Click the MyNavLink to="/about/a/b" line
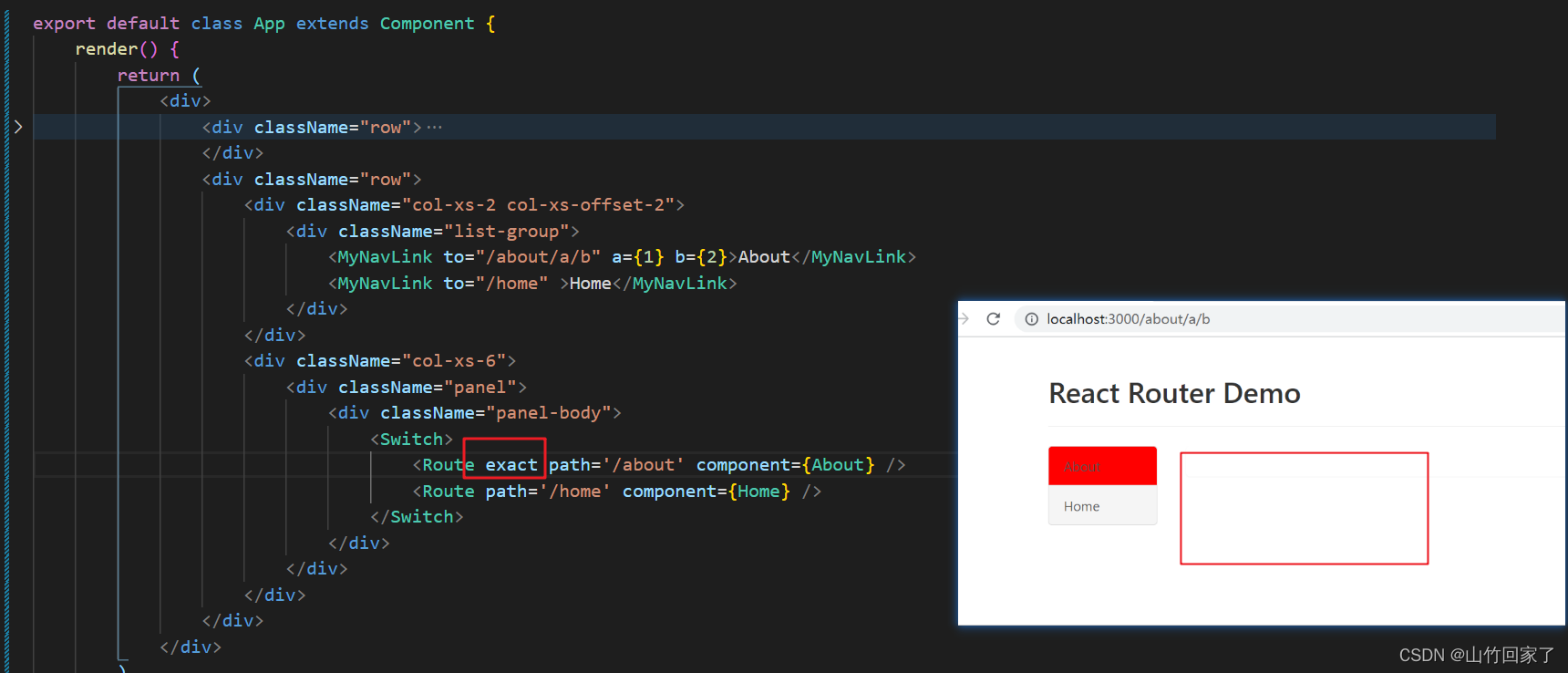The height and width of the screenshot is (673, 1568). point(622,257)
